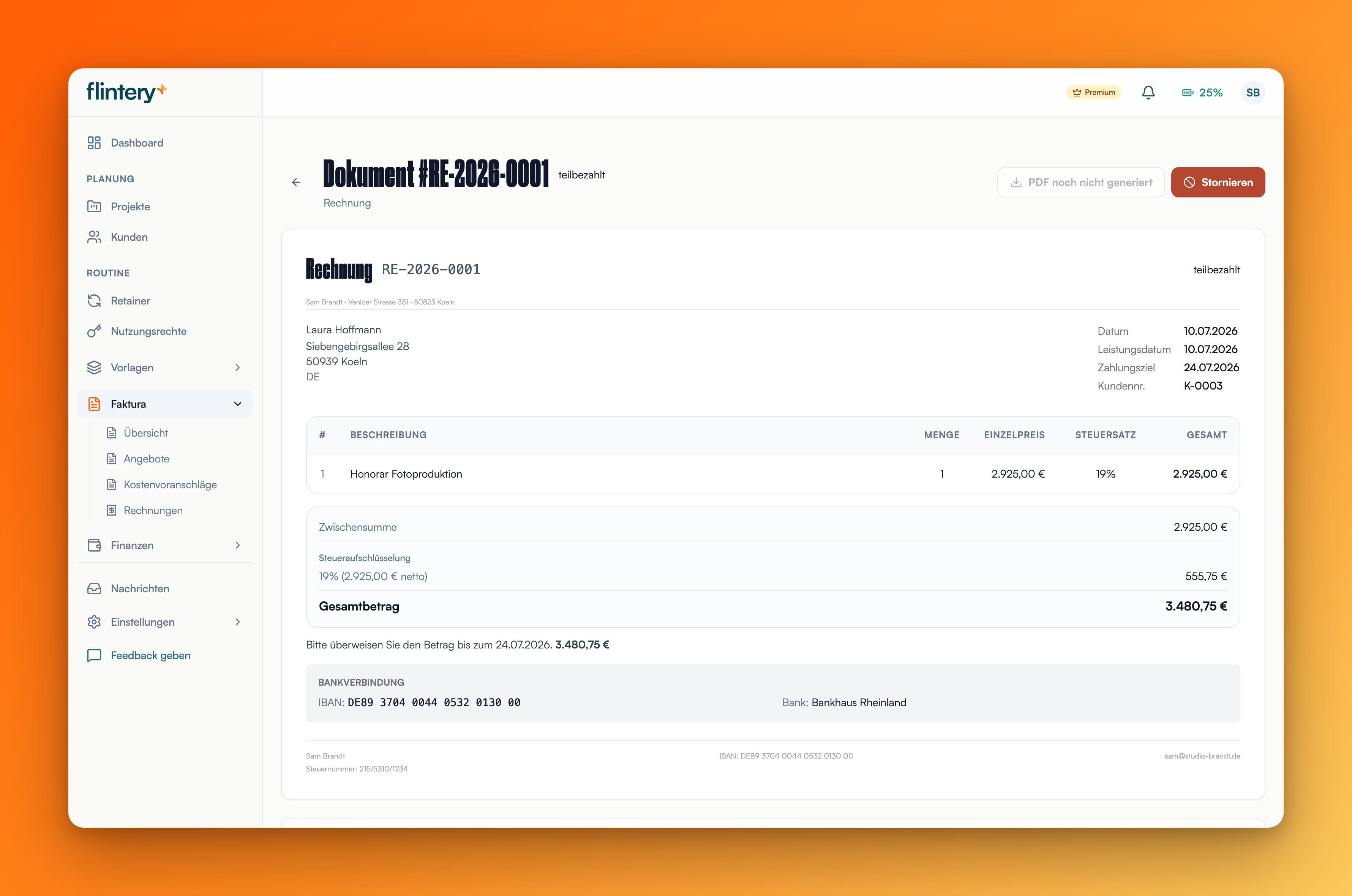1352x896 pixels.
Task: Expand the Vorlagen submenu chevron
Action: click(x=238, y=368)
